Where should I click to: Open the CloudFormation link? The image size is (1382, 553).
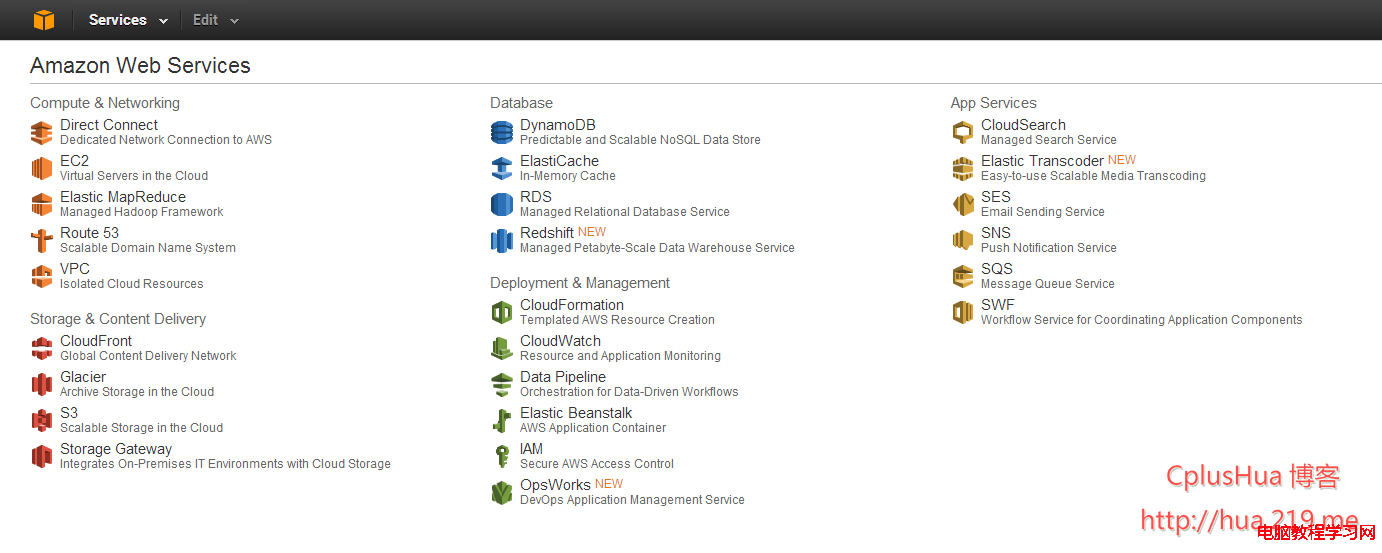pos(572,305)
